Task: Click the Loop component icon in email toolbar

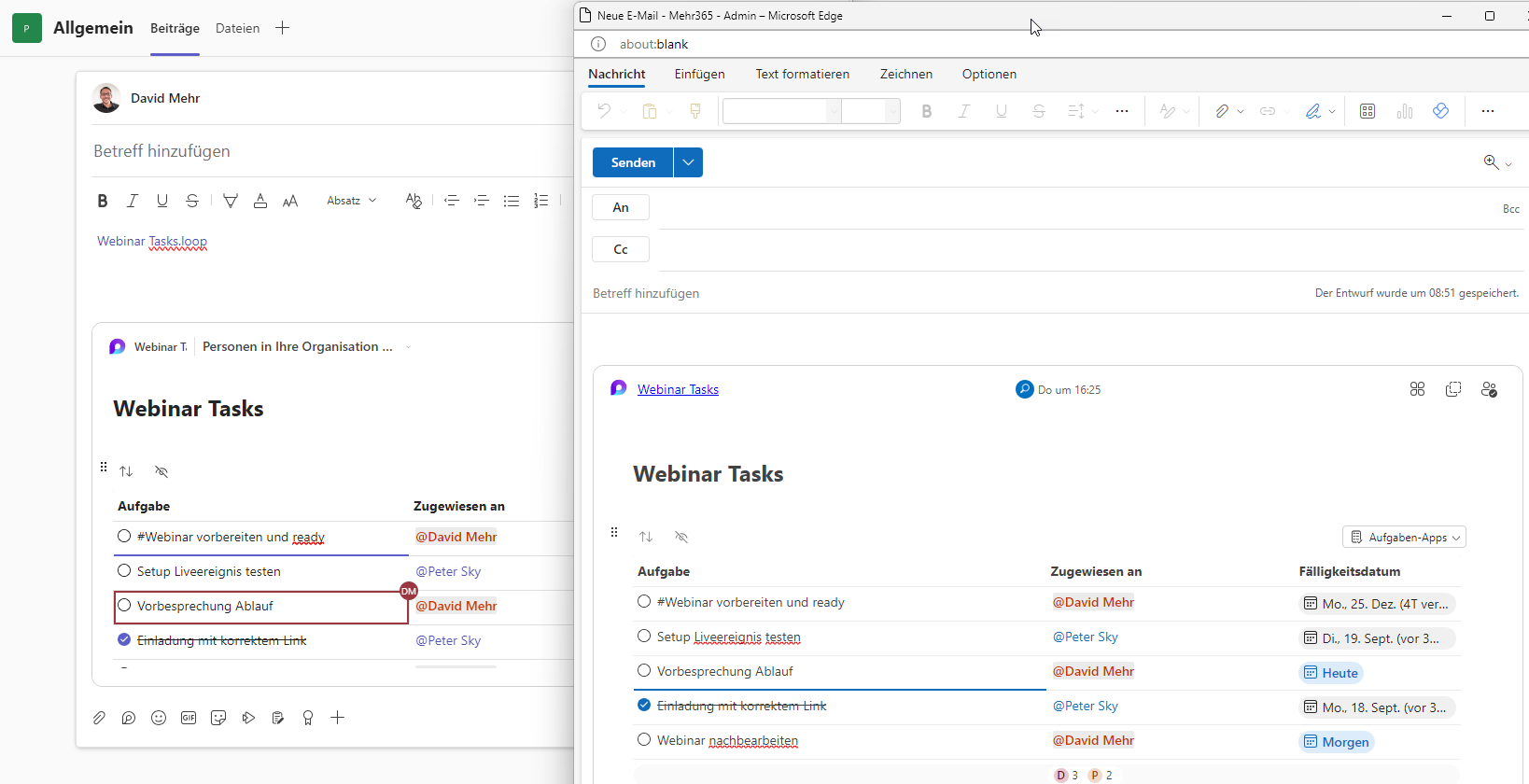Action: click(x=1440, y=111)
